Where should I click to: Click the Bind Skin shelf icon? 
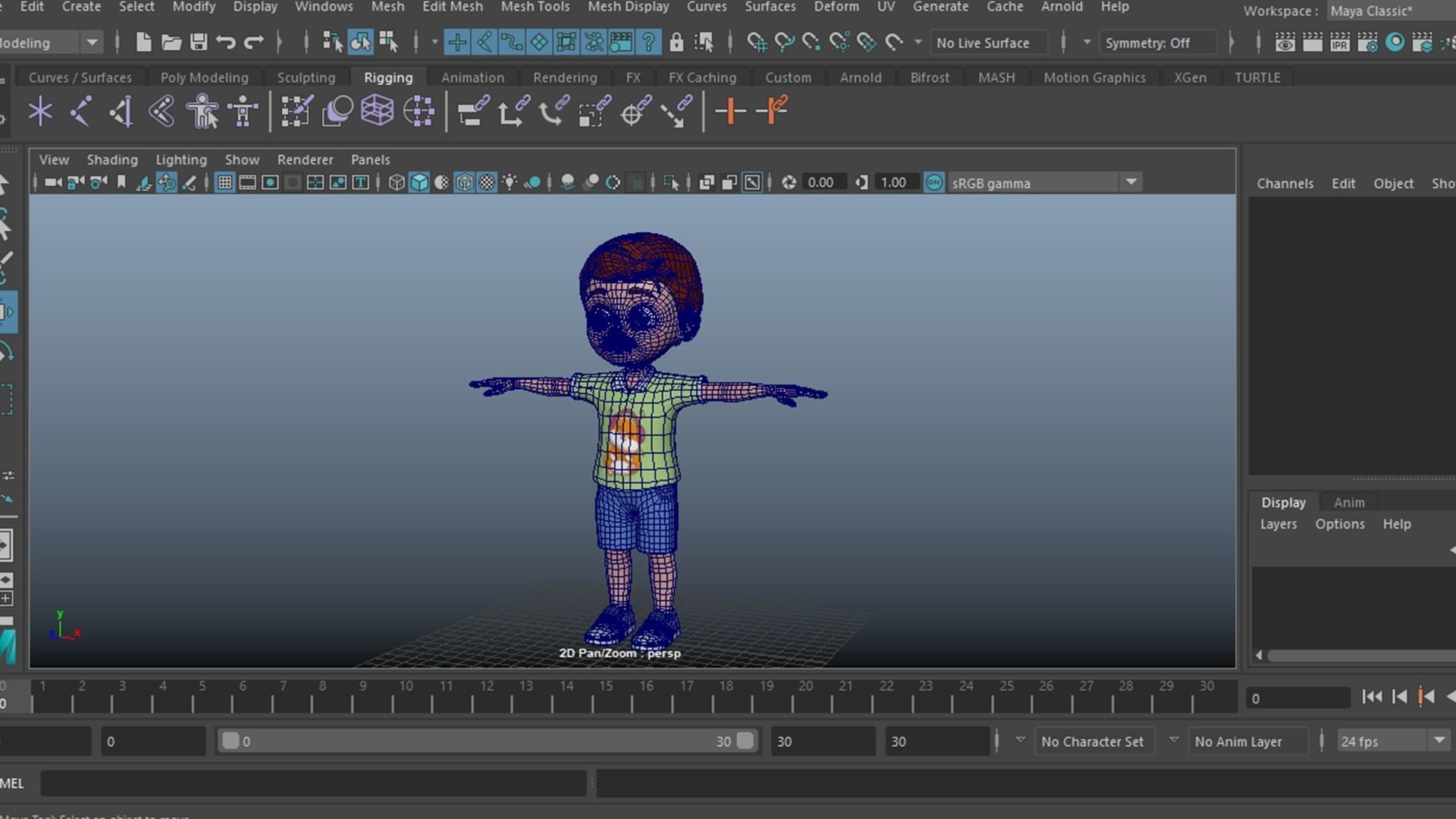click(162, 111)
